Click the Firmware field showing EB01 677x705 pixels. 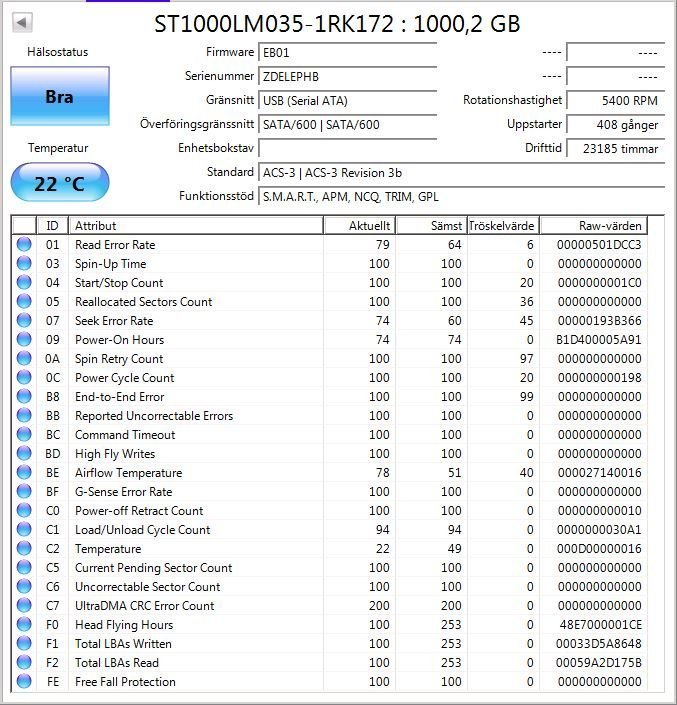(347, 52)
